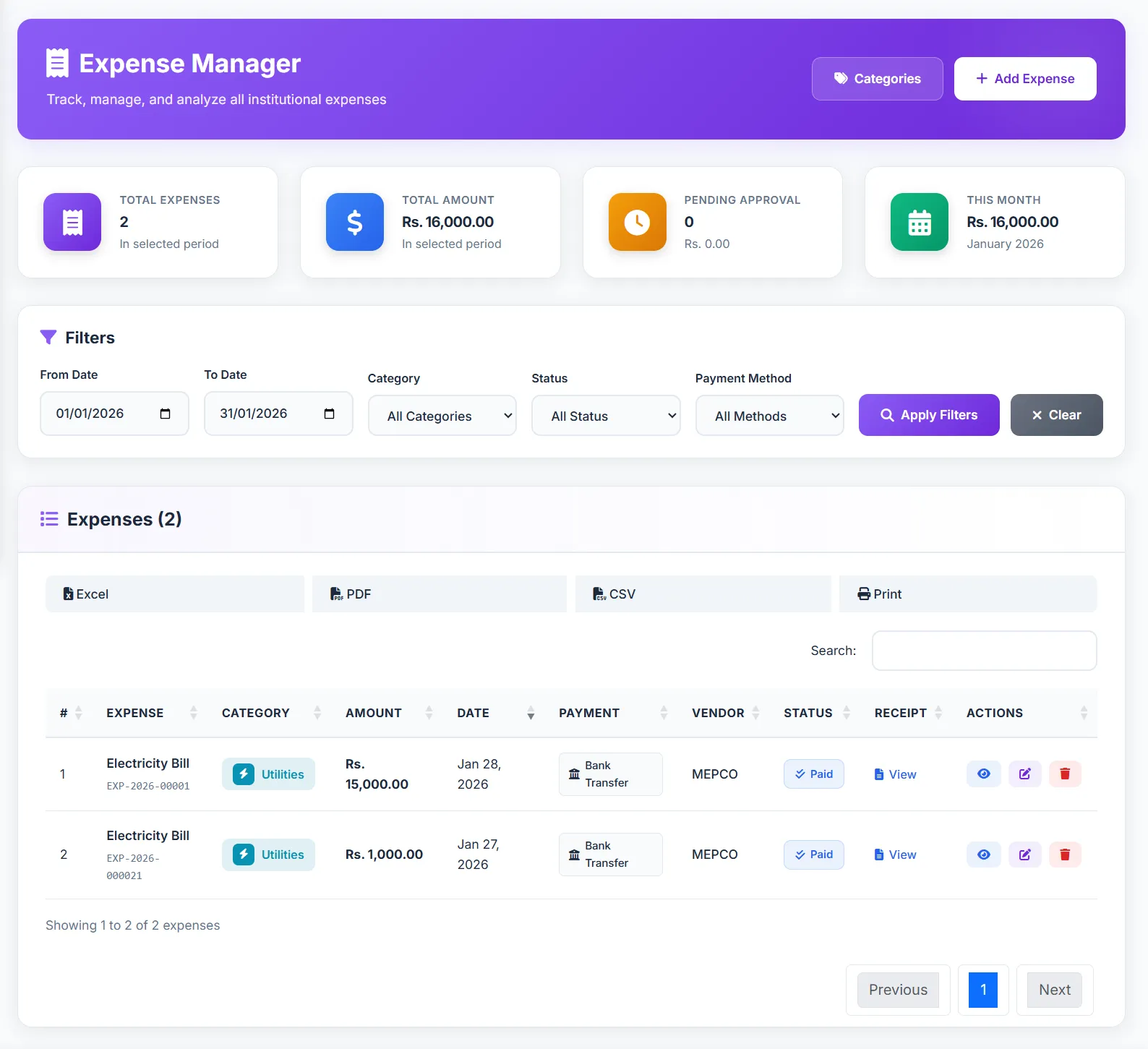Export the expenses to Excel
The height and width of the screenshot is (1049, 1148).
point(174,594)
